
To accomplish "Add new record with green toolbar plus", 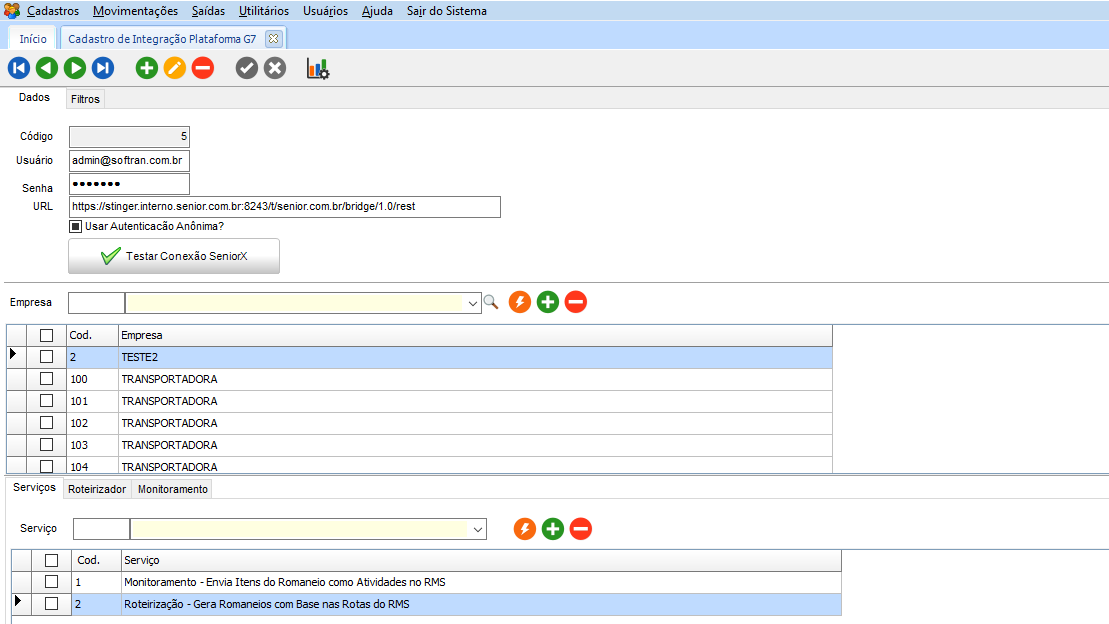I will (x=146, y=68).
